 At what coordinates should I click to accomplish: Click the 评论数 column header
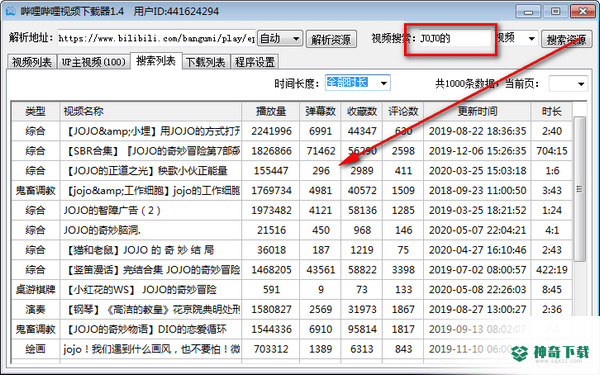[403, 111]
